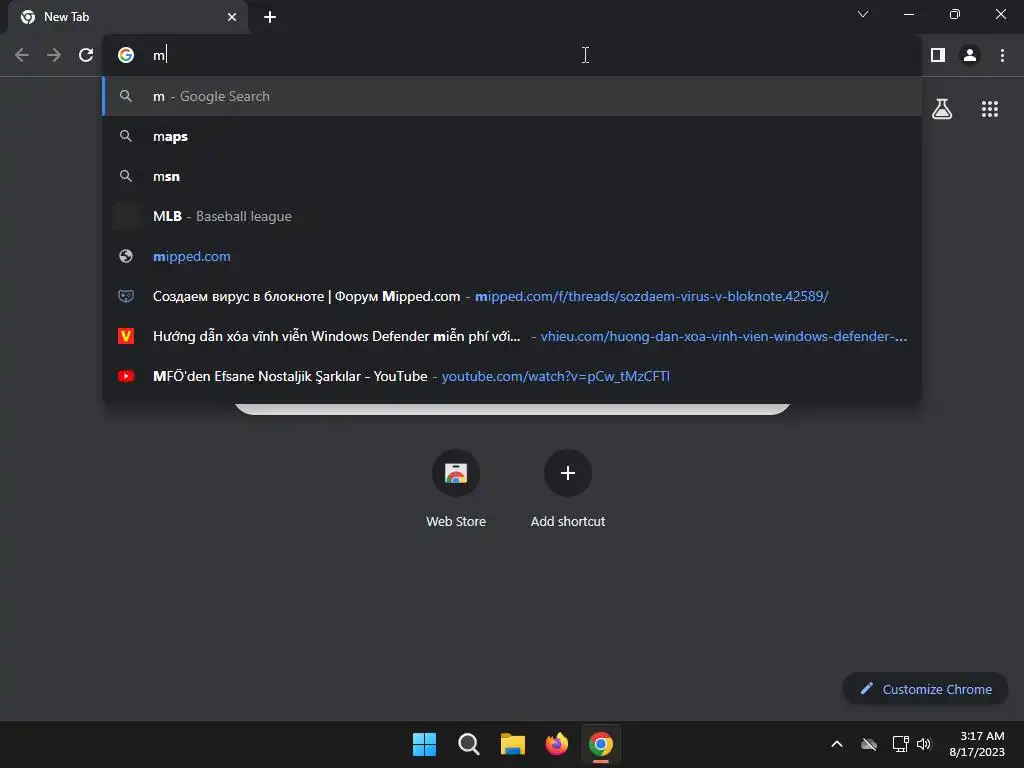Minimize the Chrome window
The width and height of the screenshot is (1024, 768).
click(x=908, y=14)
